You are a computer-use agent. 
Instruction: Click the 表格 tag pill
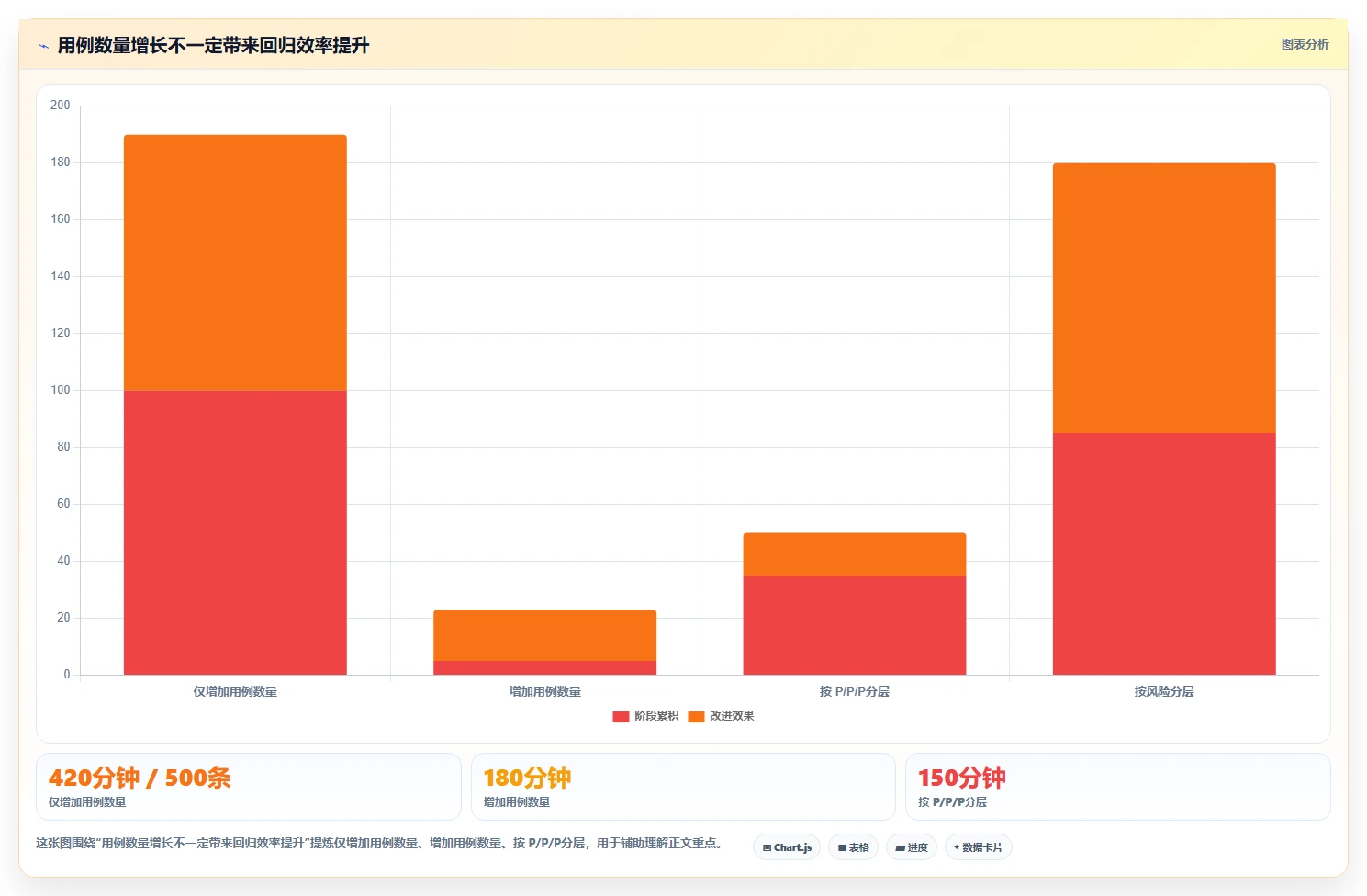point(853,847)
